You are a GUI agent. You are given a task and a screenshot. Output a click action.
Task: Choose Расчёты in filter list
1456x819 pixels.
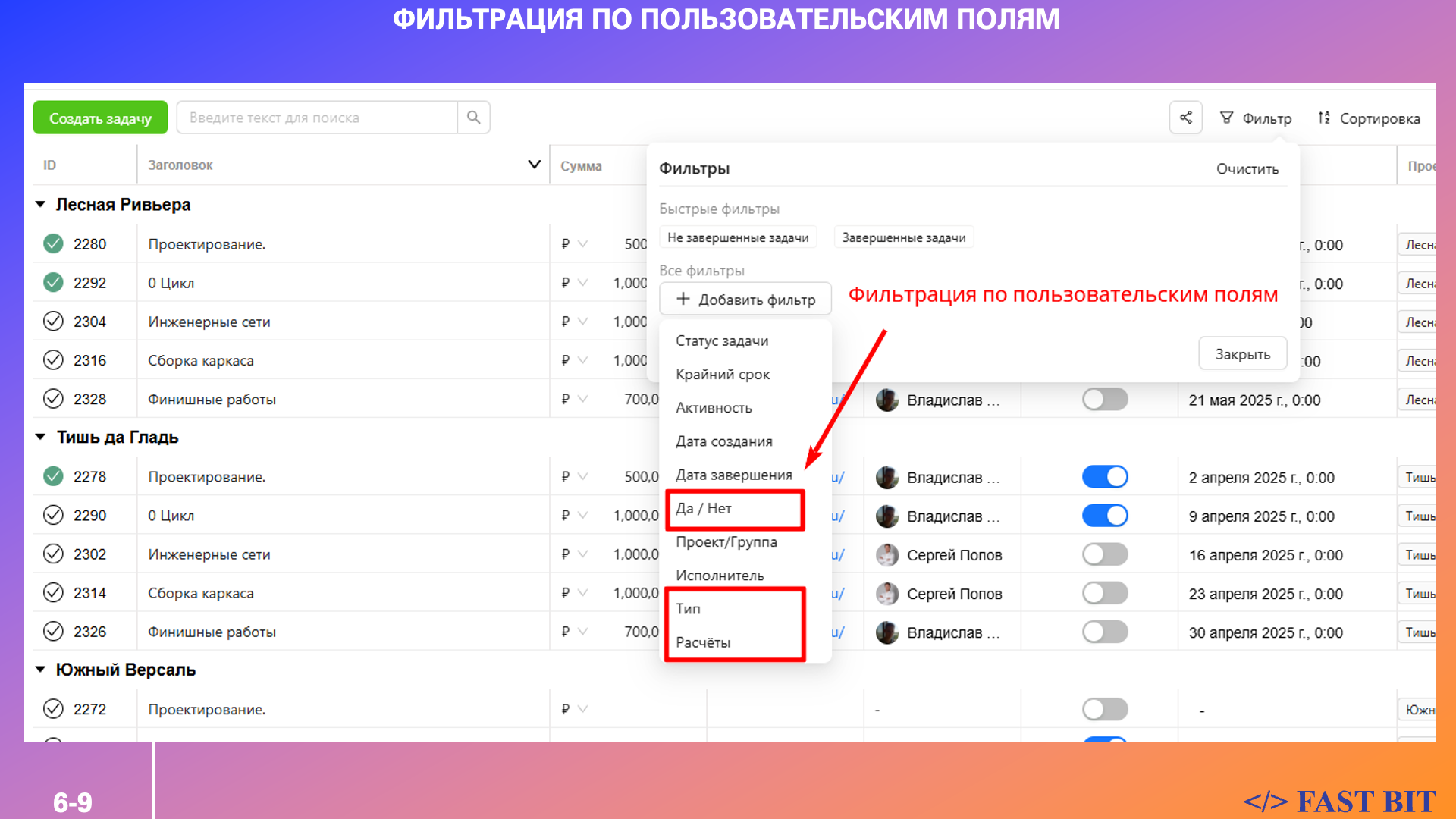(x=703, y=642)
